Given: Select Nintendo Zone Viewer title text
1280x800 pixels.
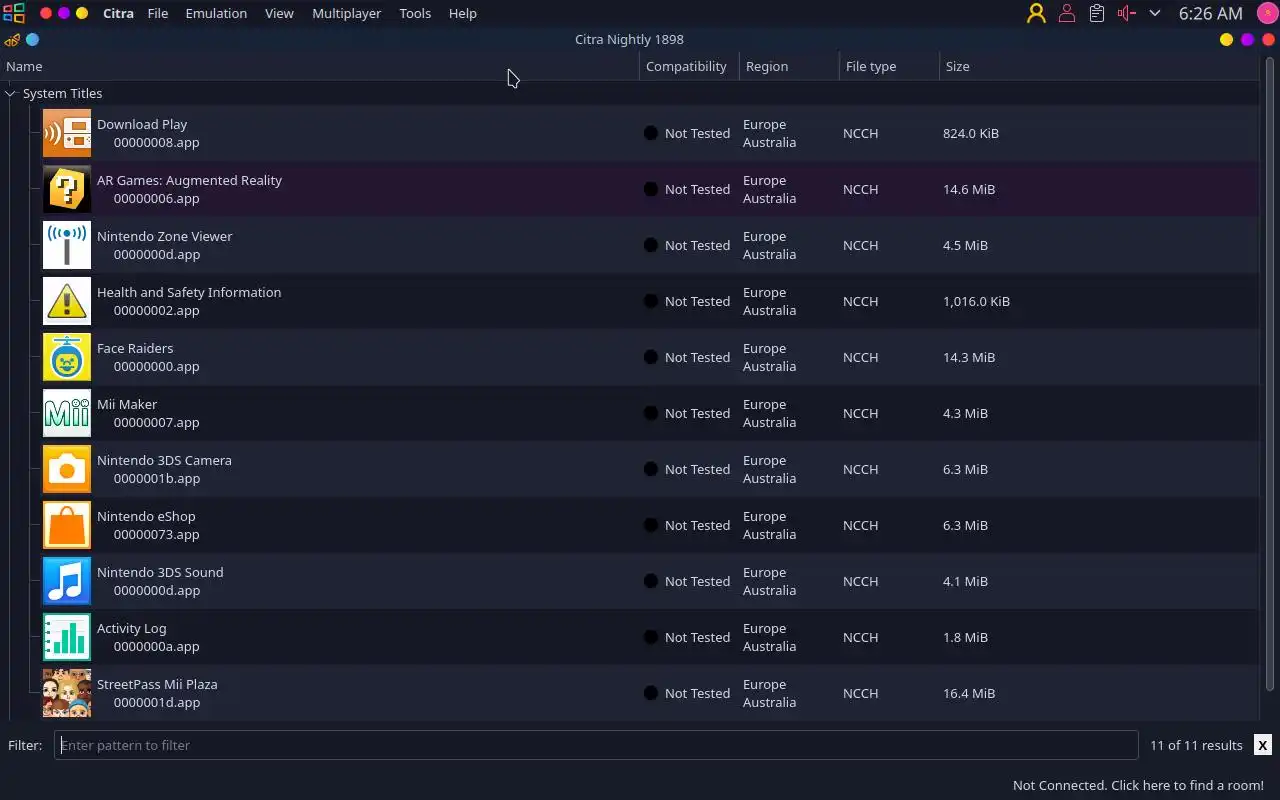Looking at the screenshot, I should [164, 236].
